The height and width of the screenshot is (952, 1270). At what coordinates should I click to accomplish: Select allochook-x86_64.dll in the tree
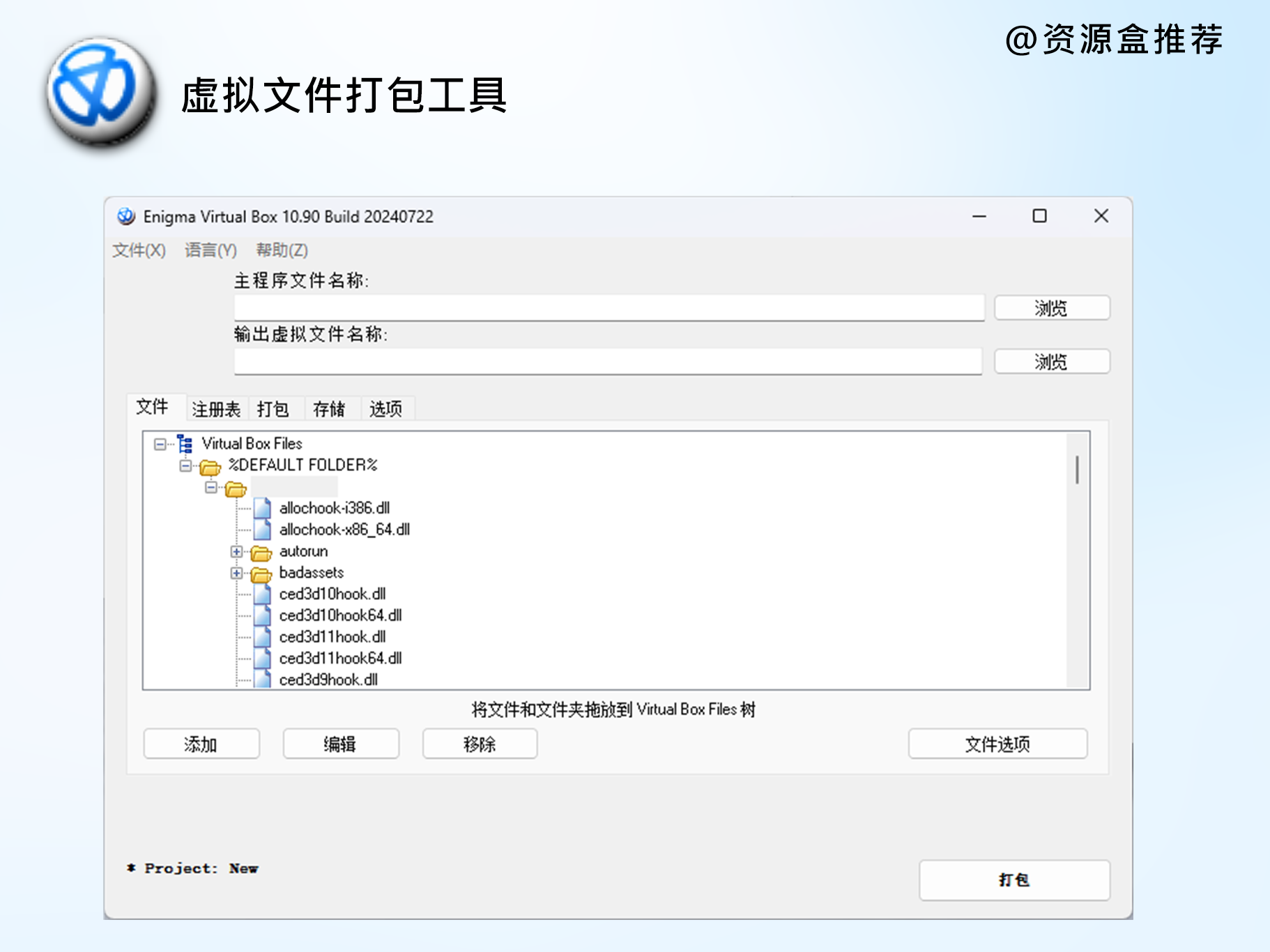click(344, 530)
